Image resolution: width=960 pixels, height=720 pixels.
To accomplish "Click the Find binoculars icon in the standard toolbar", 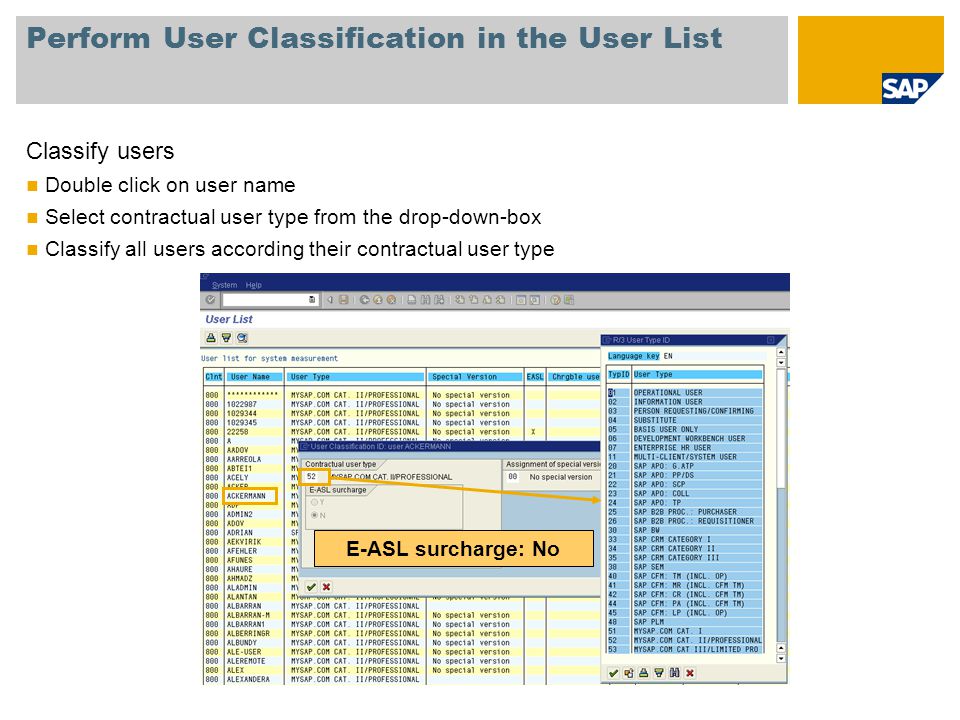I will 426,300.
